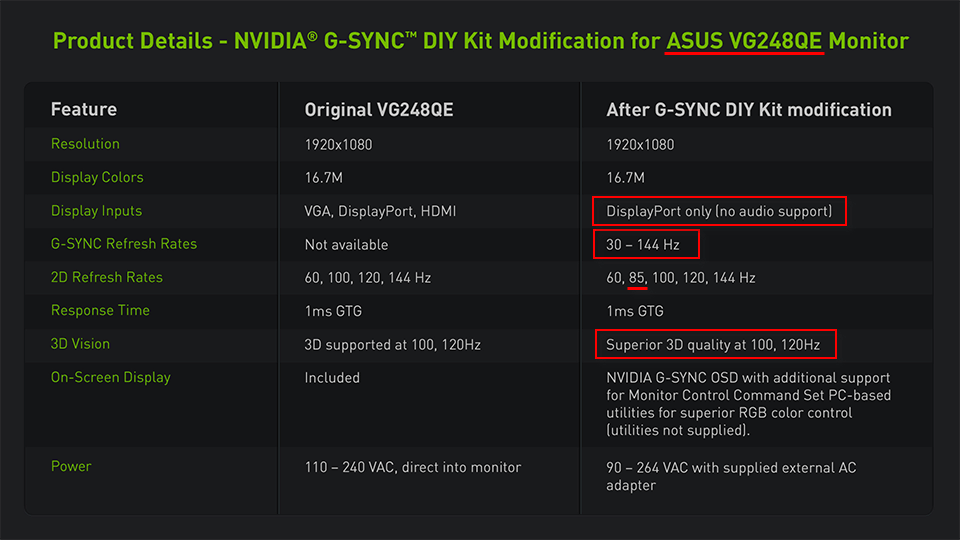Screen dimensions: 960x540
Task: Click the 2D Refresh Rates label
Action: pyautogui.click(x=107, y=277)
